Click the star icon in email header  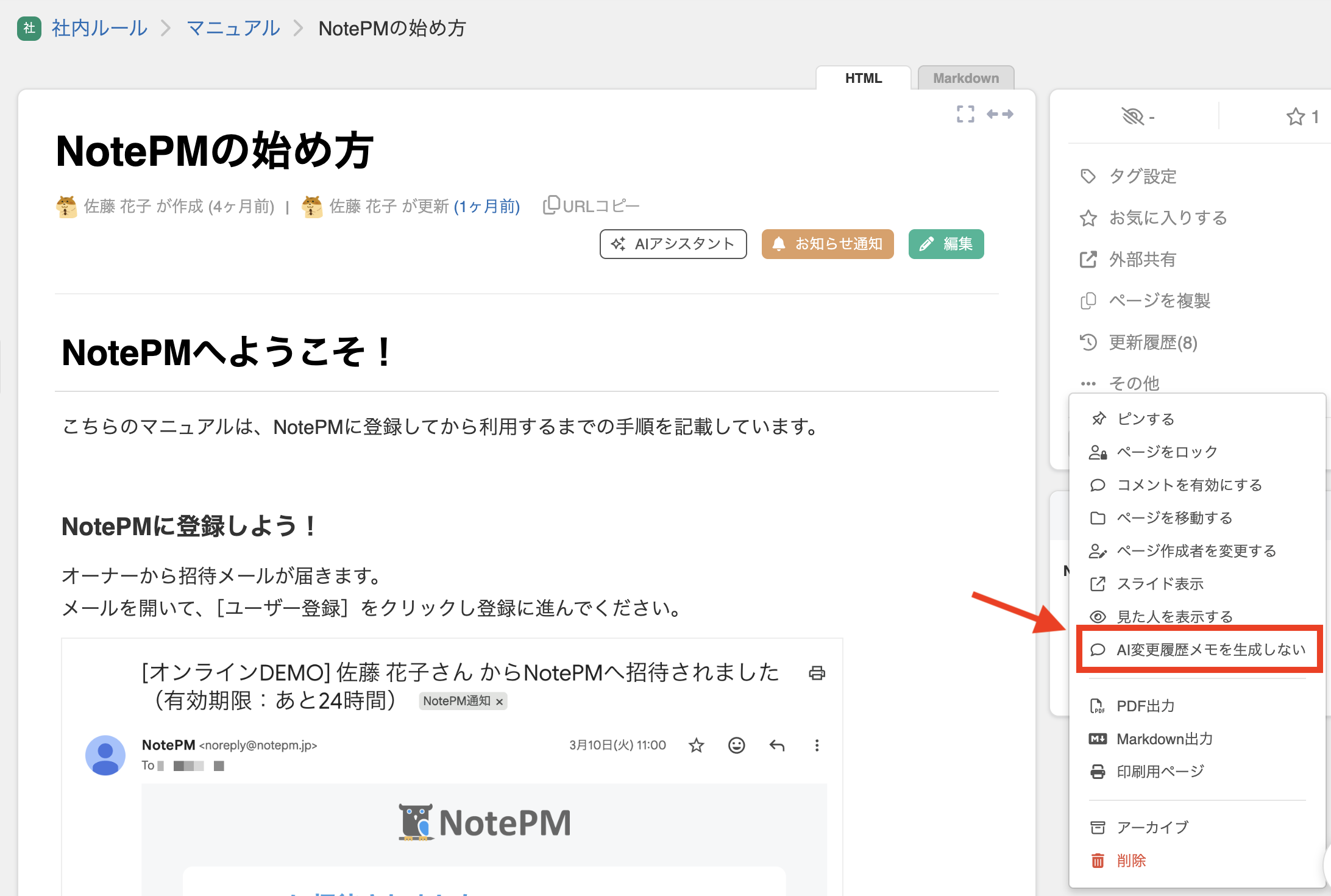coord(696,745)
